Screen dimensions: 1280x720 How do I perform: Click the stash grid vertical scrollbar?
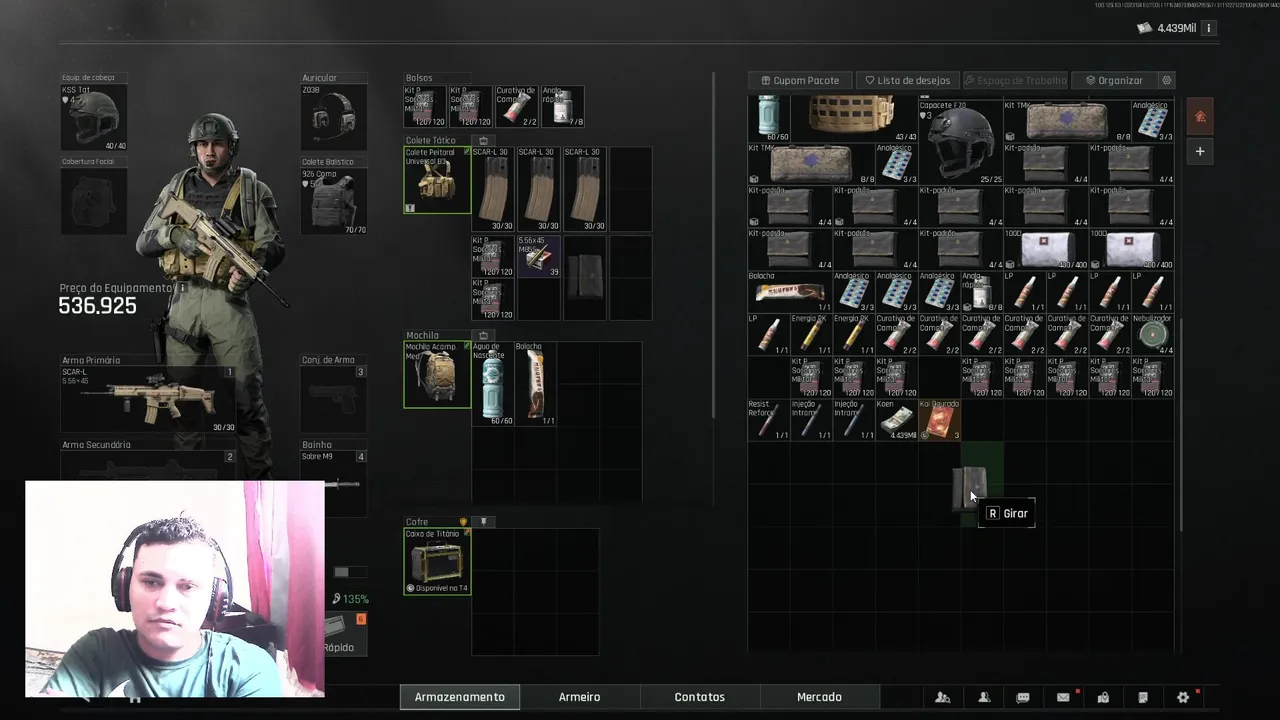point(1180,425)
